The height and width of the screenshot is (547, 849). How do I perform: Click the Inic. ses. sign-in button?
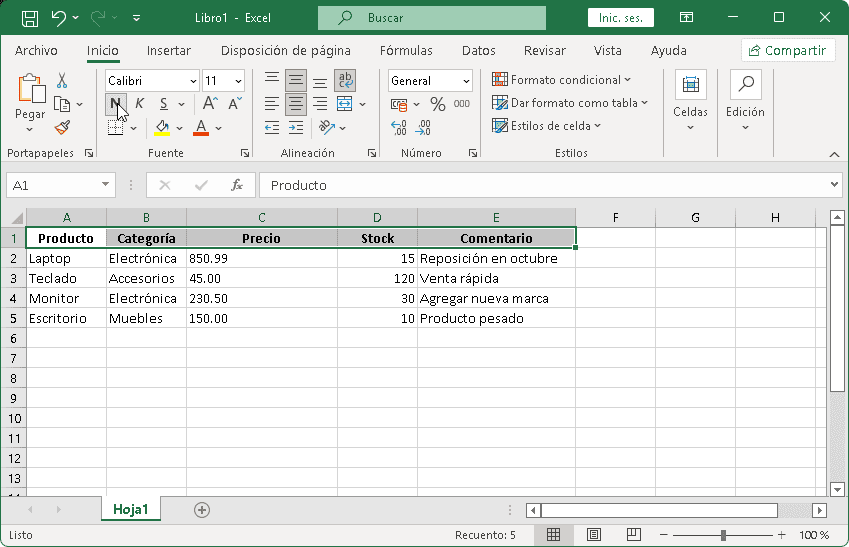point(621,18)
